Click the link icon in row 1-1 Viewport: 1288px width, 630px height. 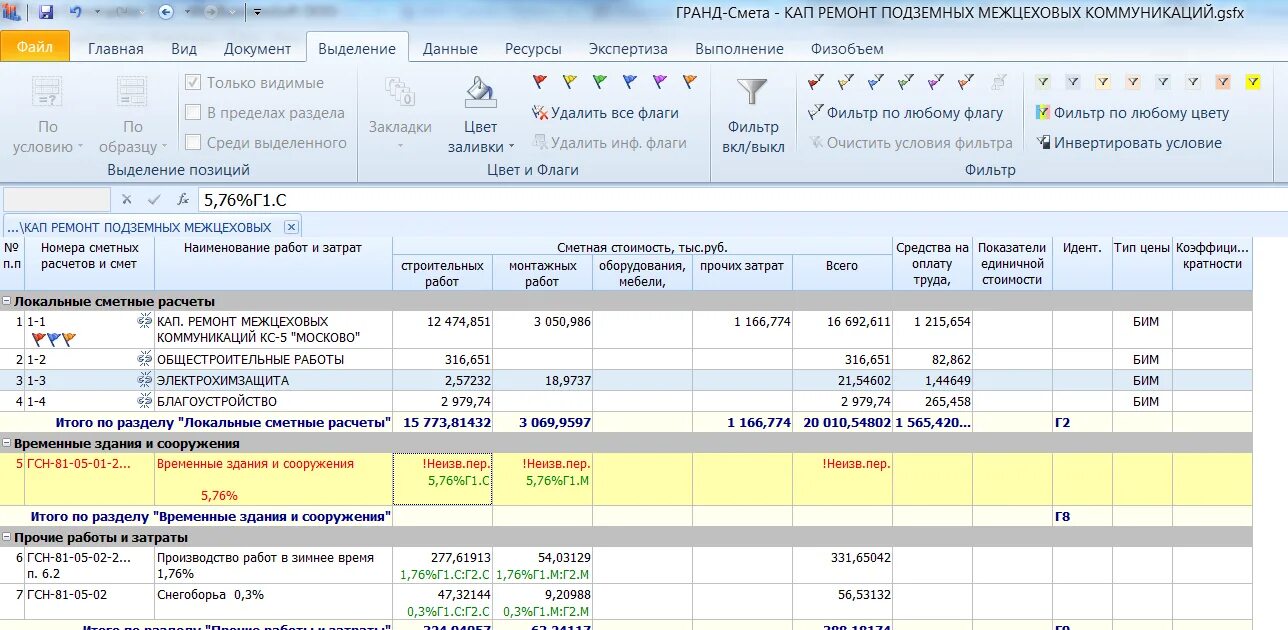[144, 322]
